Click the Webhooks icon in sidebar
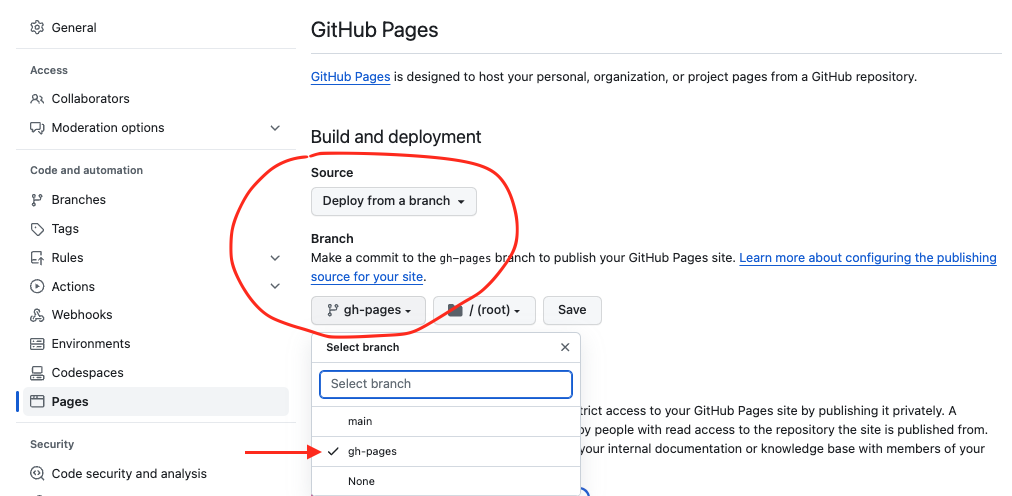Viewport: 1012px width, 496px height. click(37, 315)
